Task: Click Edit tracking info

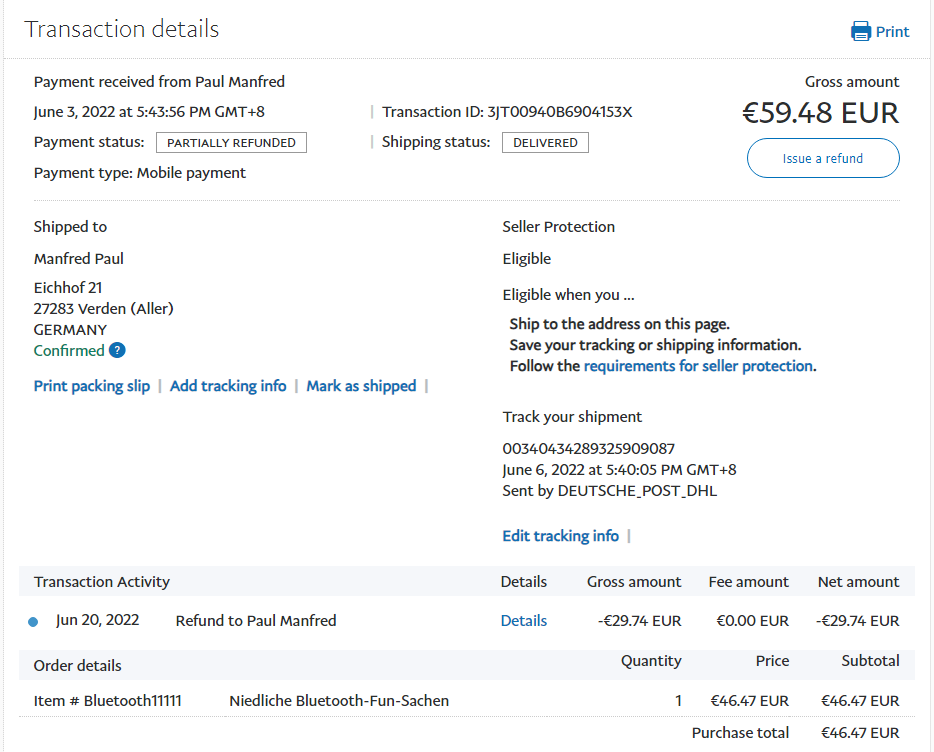Action: [560, 536]
